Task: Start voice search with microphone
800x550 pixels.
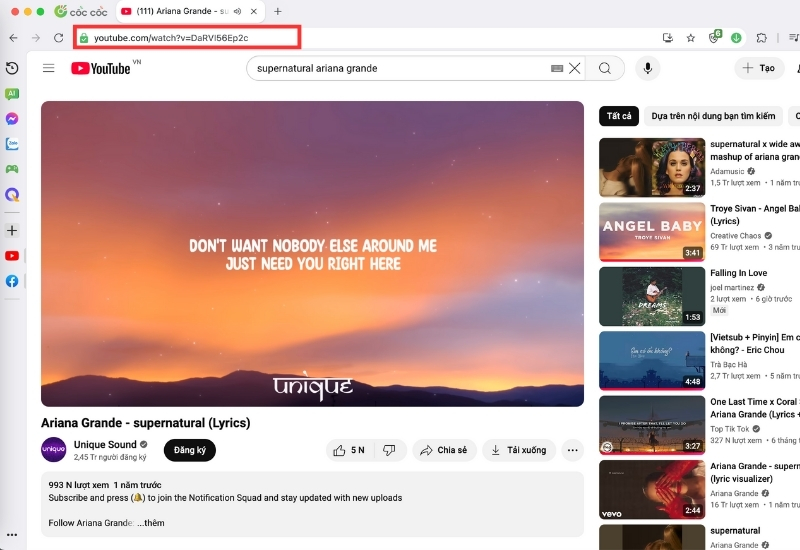Action: [647, 68]
